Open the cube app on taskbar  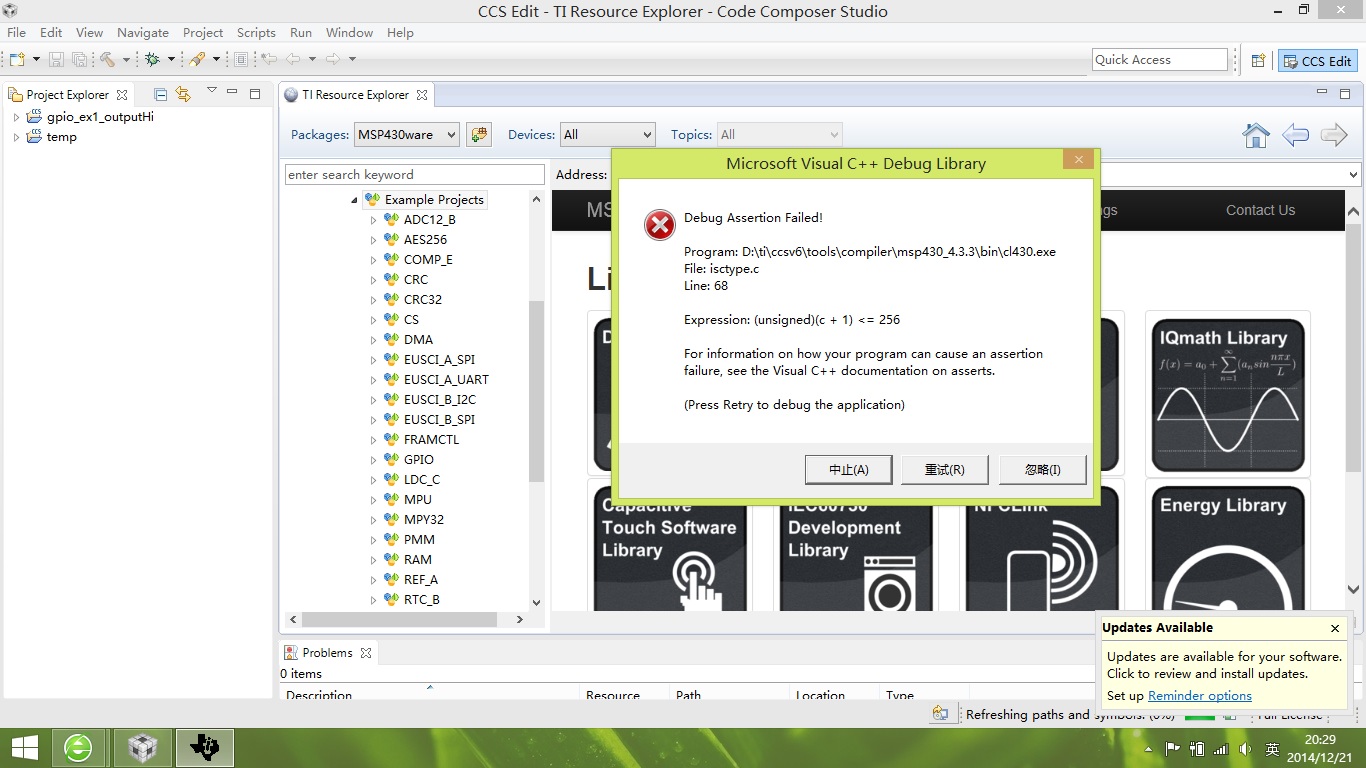143,747
